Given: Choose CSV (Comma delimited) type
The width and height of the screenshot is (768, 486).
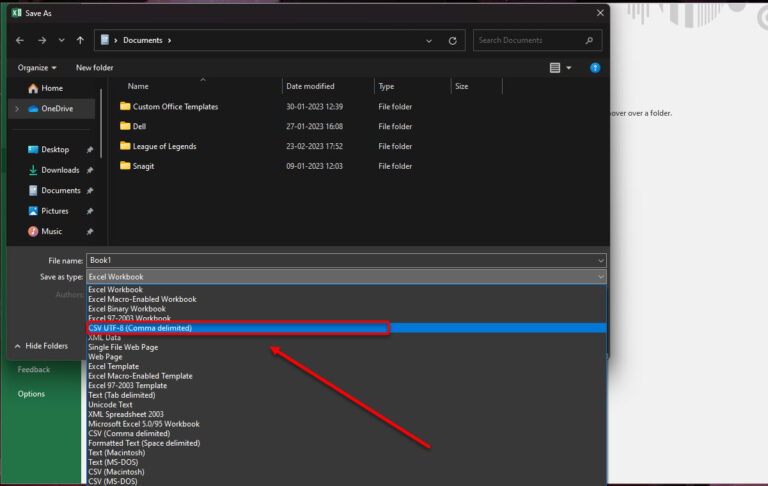Looking at the screenshot, I should point(346,434).
